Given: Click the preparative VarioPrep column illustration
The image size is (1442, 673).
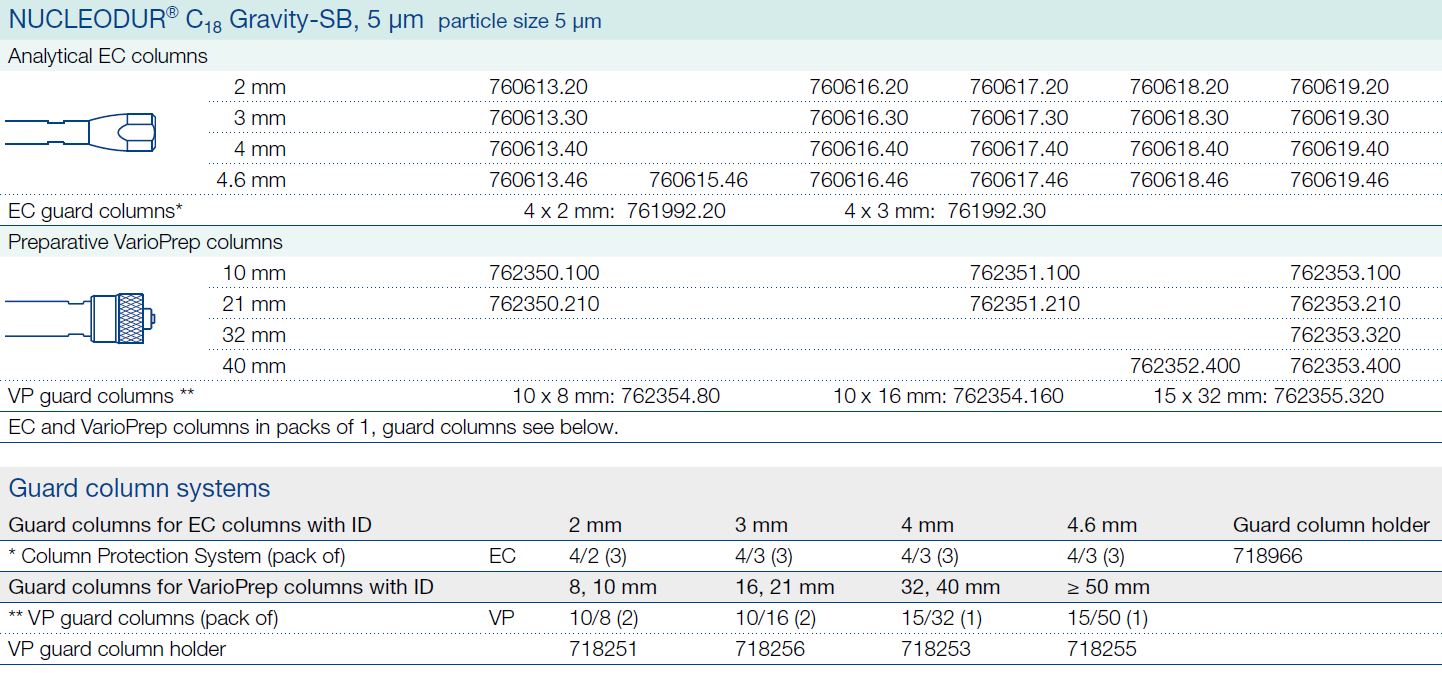Looking at the screenshot, I should [x=83, y=318].
